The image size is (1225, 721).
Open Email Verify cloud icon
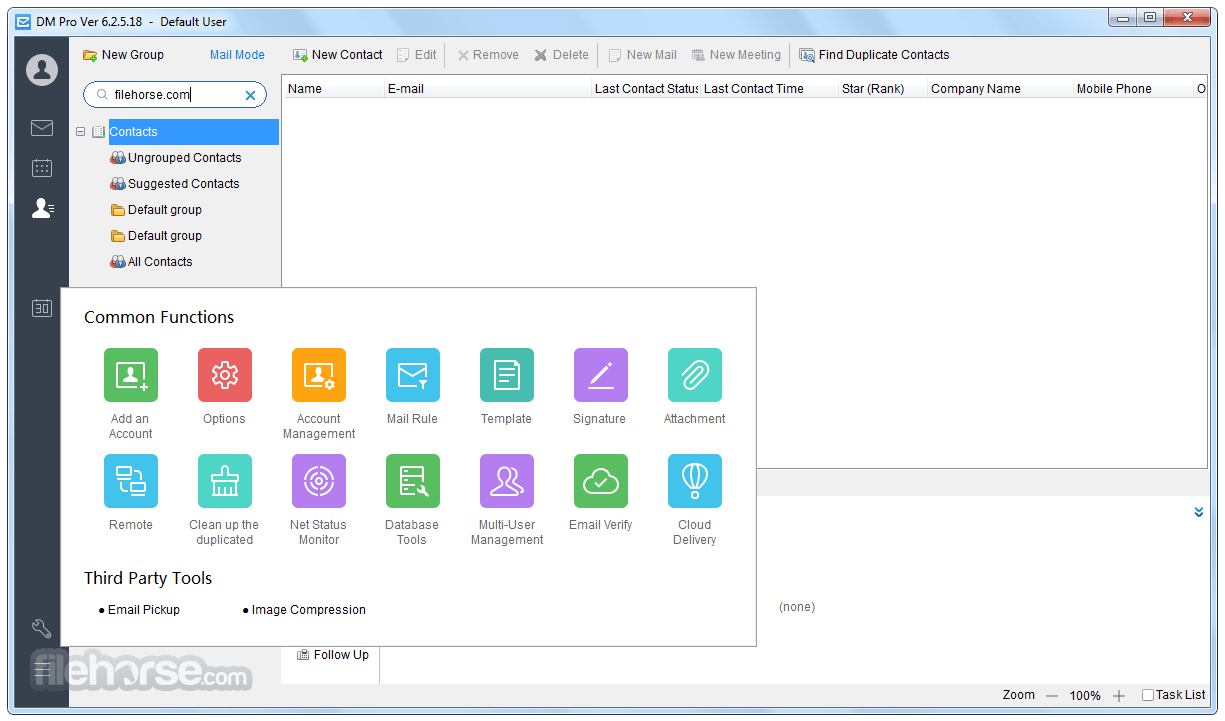[601, 481]
